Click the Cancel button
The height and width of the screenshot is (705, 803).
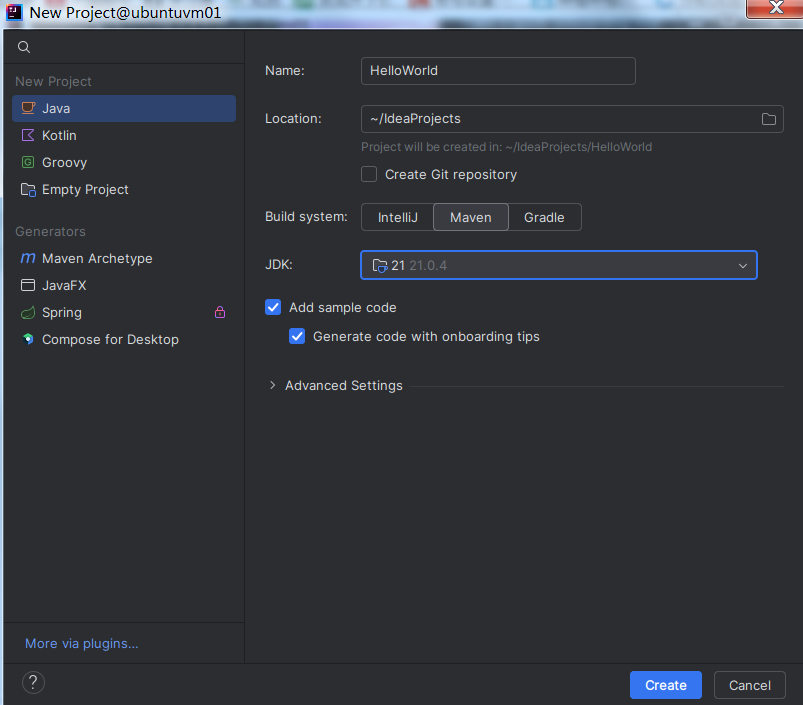(750, 685)
